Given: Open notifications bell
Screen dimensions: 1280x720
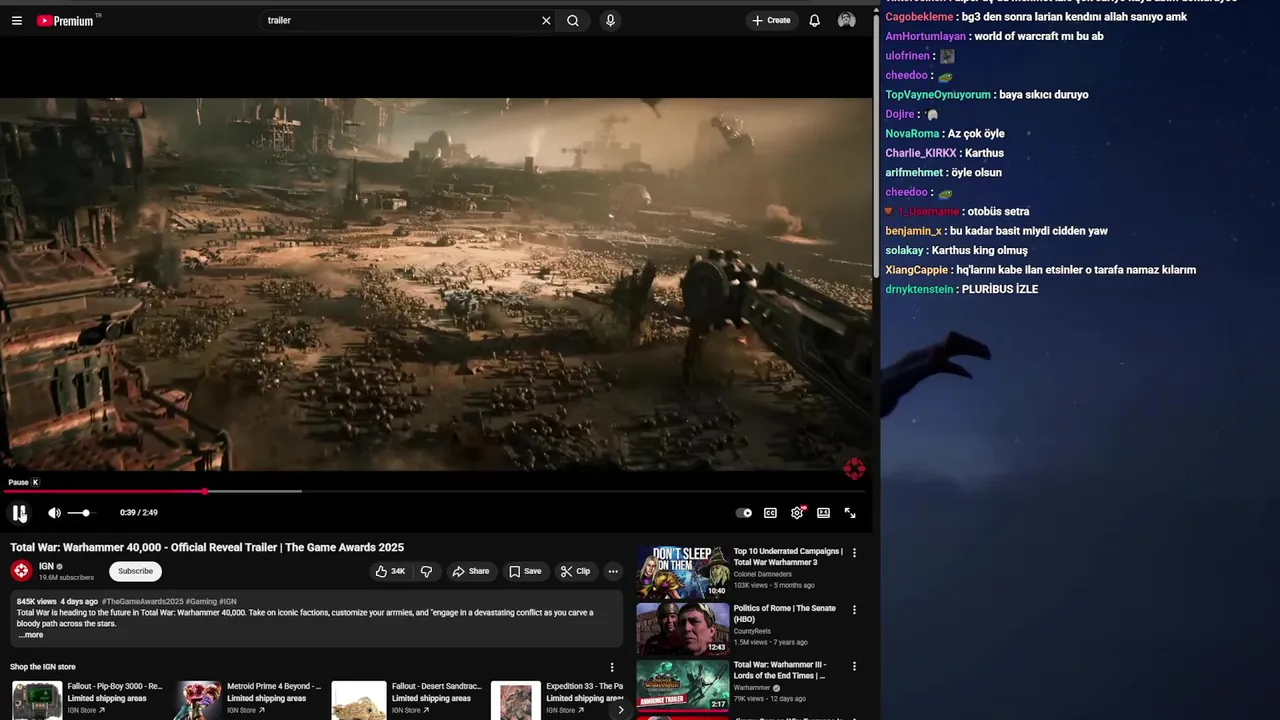Looking at the screenshot, I should tap(815, 20).
